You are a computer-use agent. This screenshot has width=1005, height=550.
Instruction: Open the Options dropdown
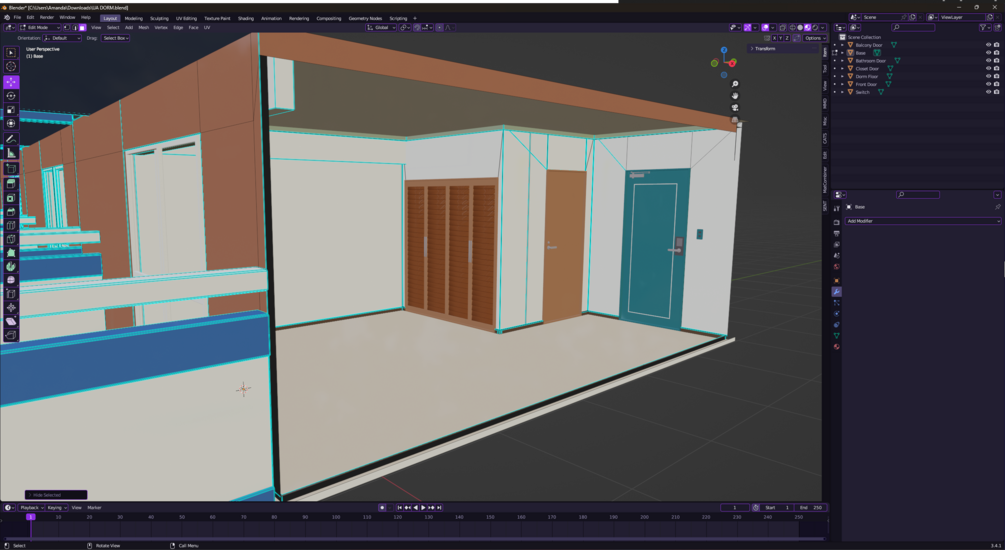tap(814, 38)
